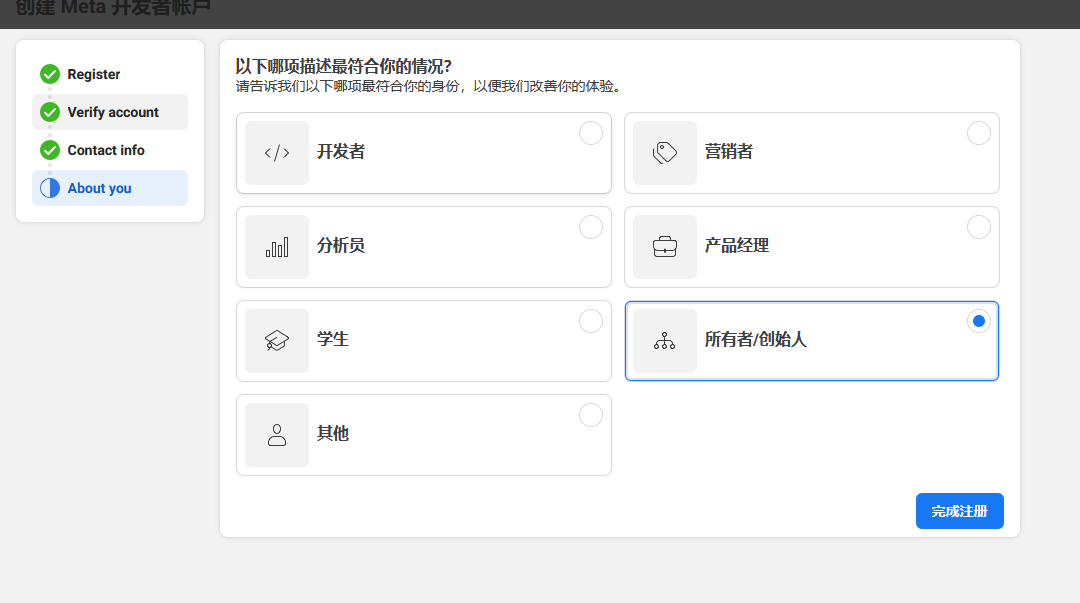Image resolution: width=1080 pixels, height=603 pixels.
Task: Select the 其他 radio button
Action: coord(590,415)
